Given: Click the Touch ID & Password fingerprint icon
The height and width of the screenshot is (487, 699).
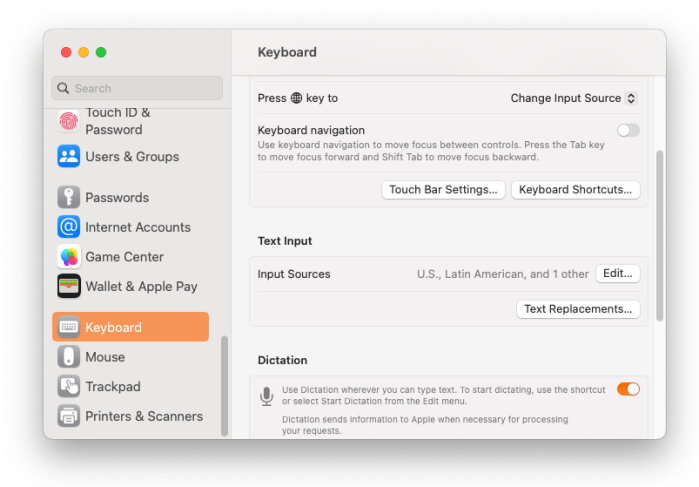Looking at the screenshot, I should [69, 121].
